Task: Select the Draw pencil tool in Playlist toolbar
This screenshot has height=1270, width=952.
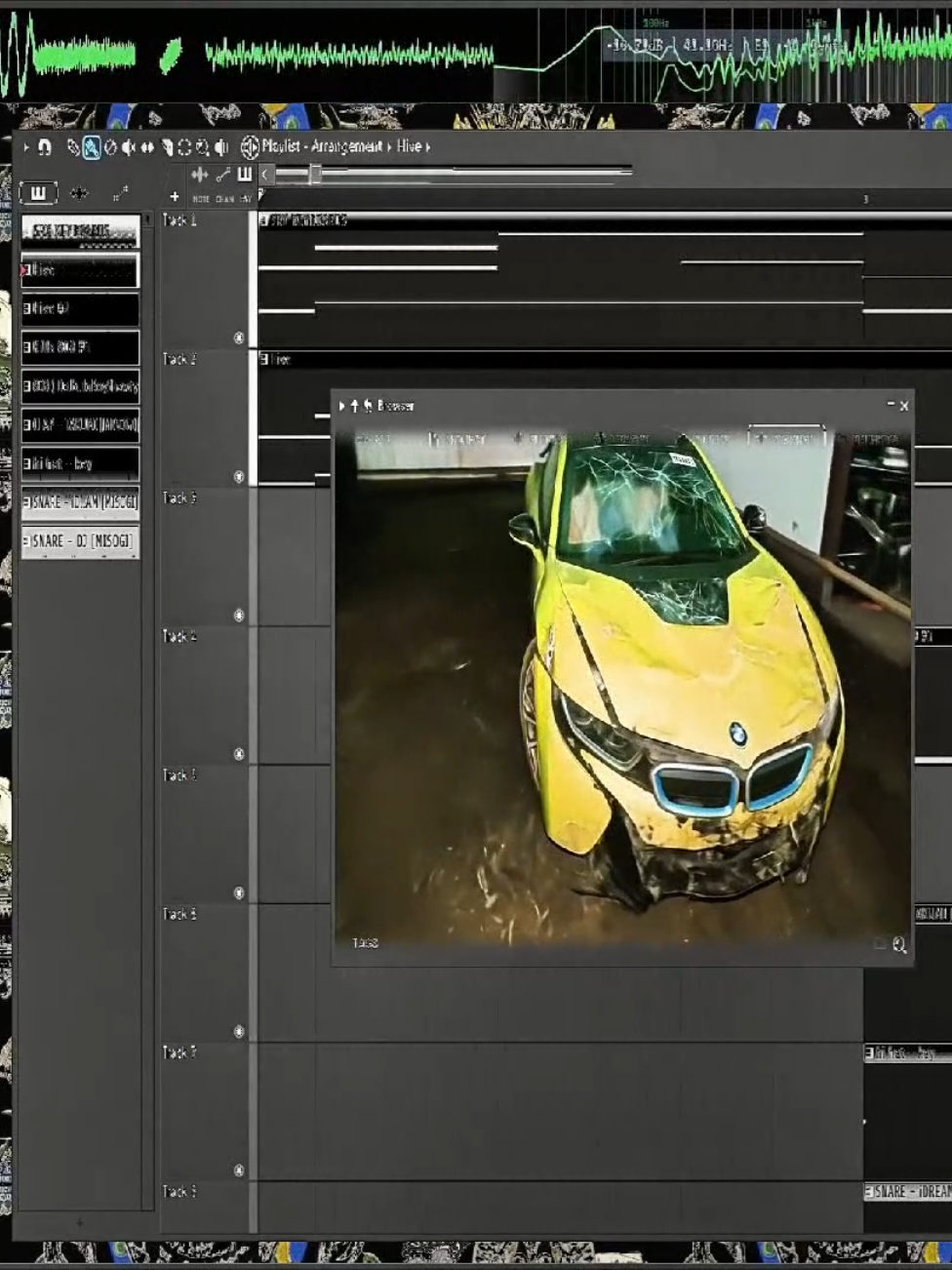Action: (73, 147)
